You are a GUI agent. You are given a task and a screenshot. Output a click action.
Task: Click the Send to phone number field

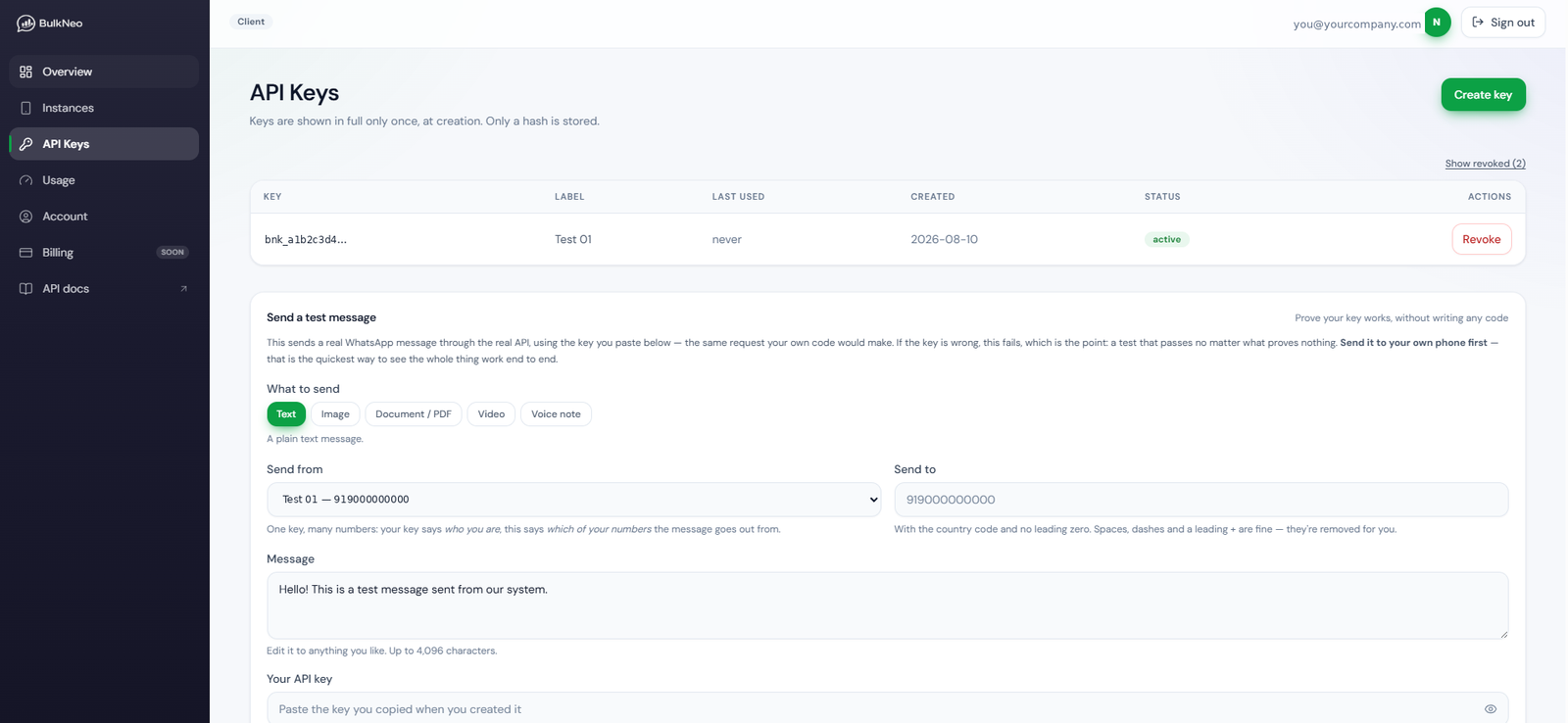click(x=1200, y=500)
